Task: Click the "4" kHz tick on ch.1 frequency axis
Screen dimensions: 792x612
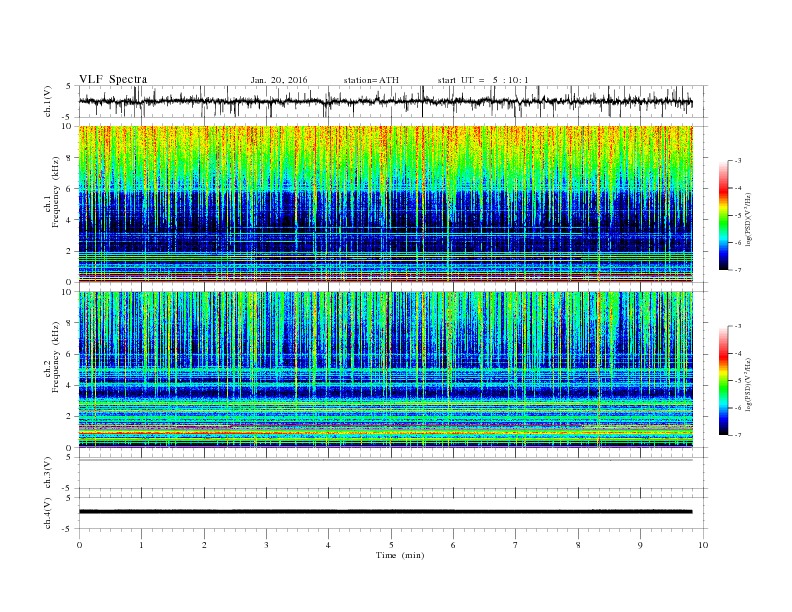Action: pos(70,220)
